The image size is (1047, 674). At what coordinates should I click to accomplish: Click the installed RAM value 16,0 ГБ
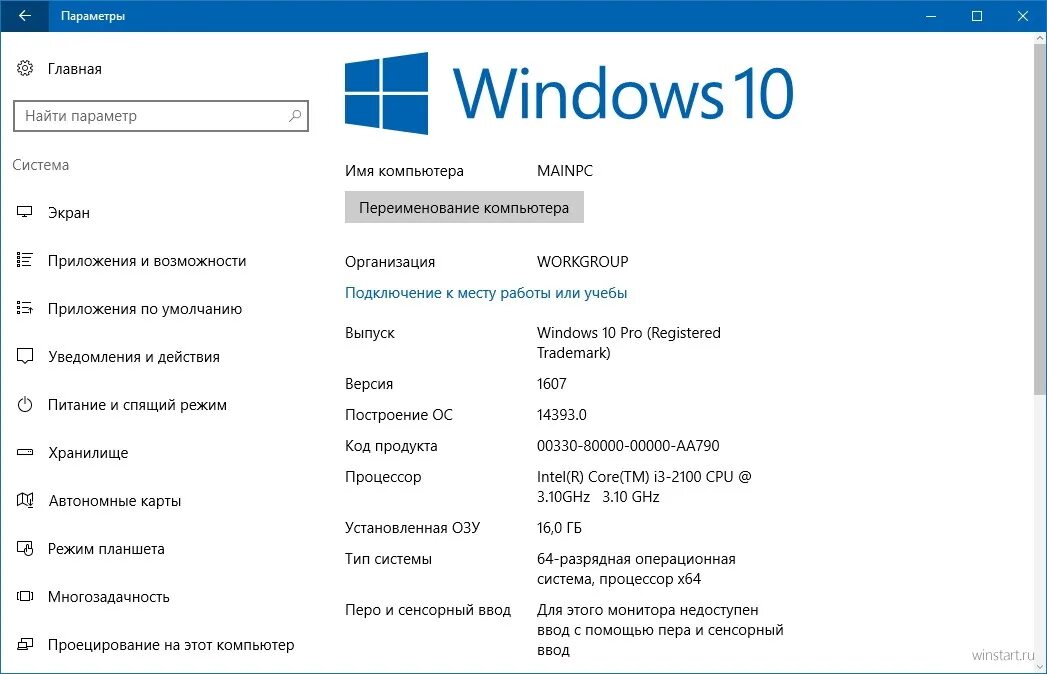[x=559, y=528]
